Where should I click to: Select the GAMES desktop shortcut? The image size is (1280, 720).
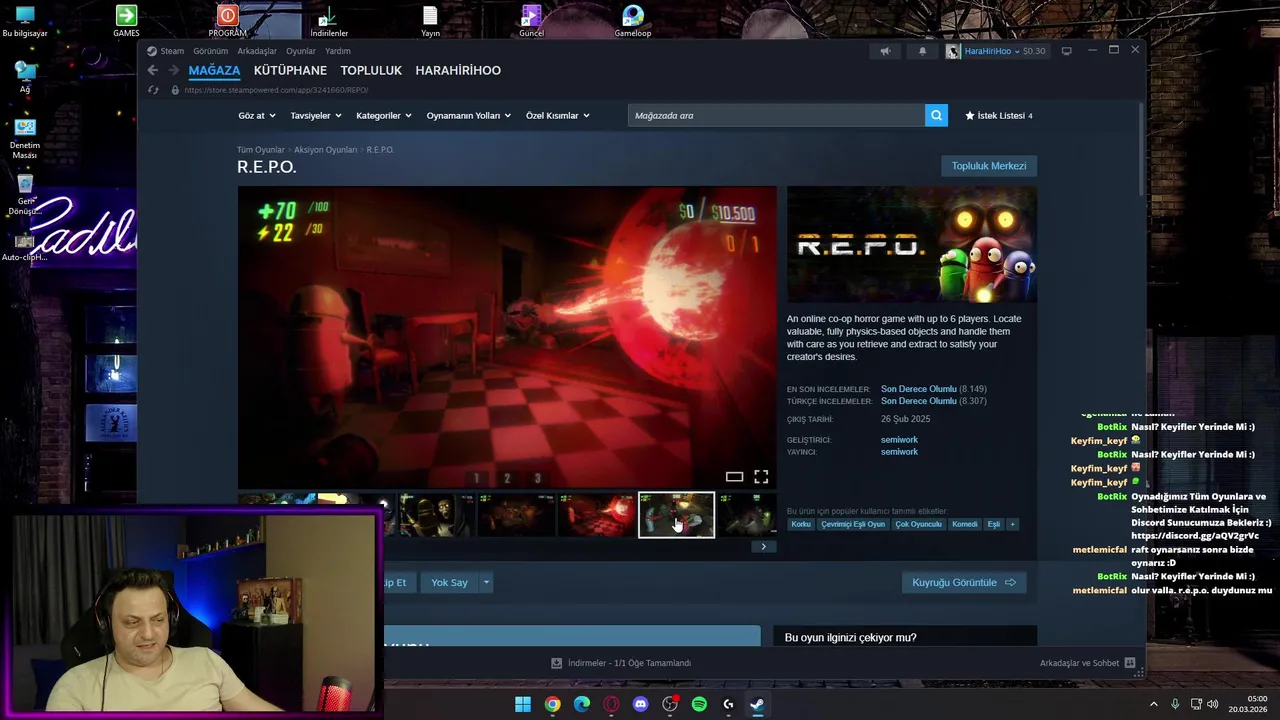126,21
